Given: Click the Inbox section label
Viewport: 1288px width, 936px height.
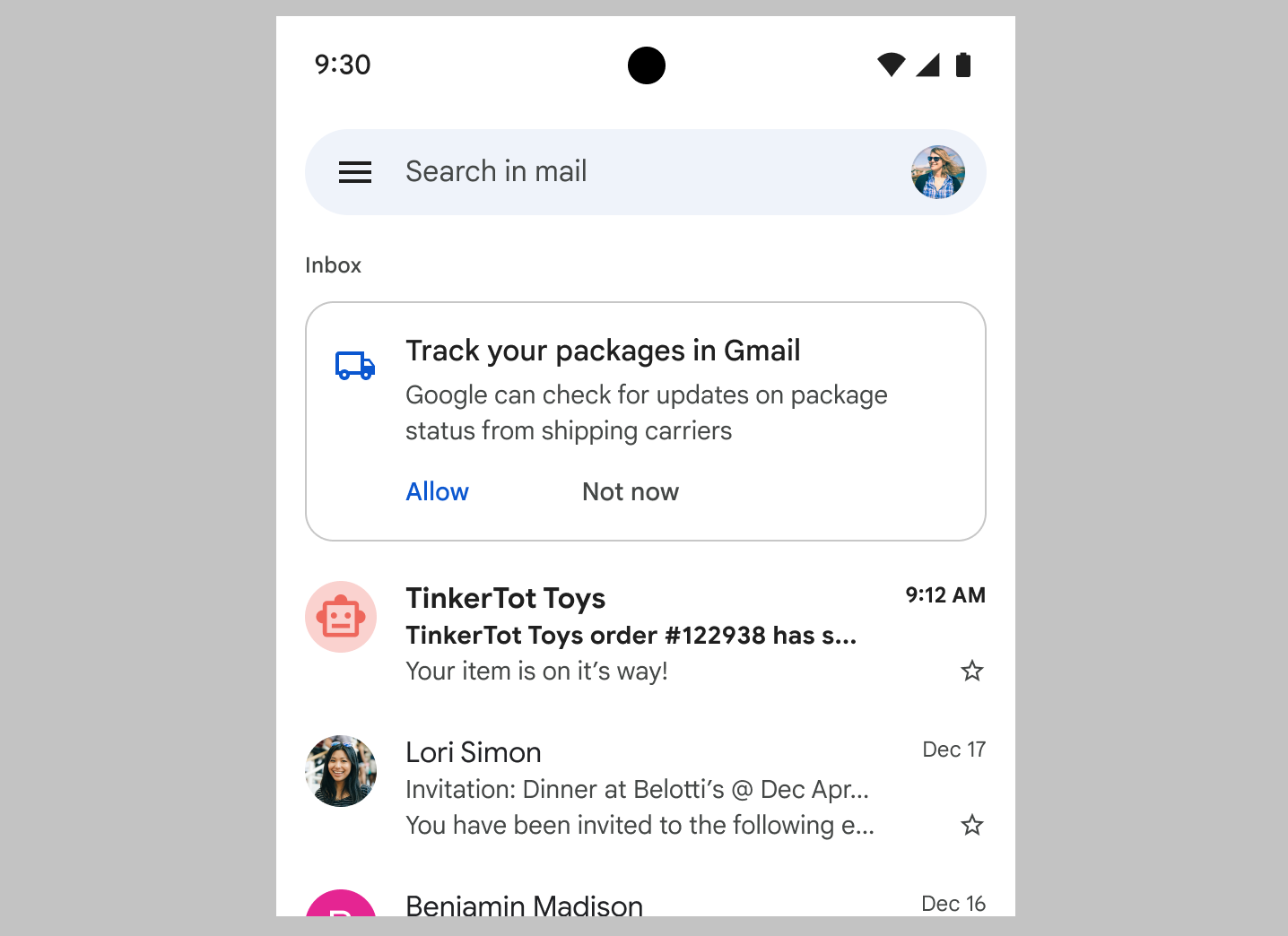Looking at the screenshot, I should 334,265.
